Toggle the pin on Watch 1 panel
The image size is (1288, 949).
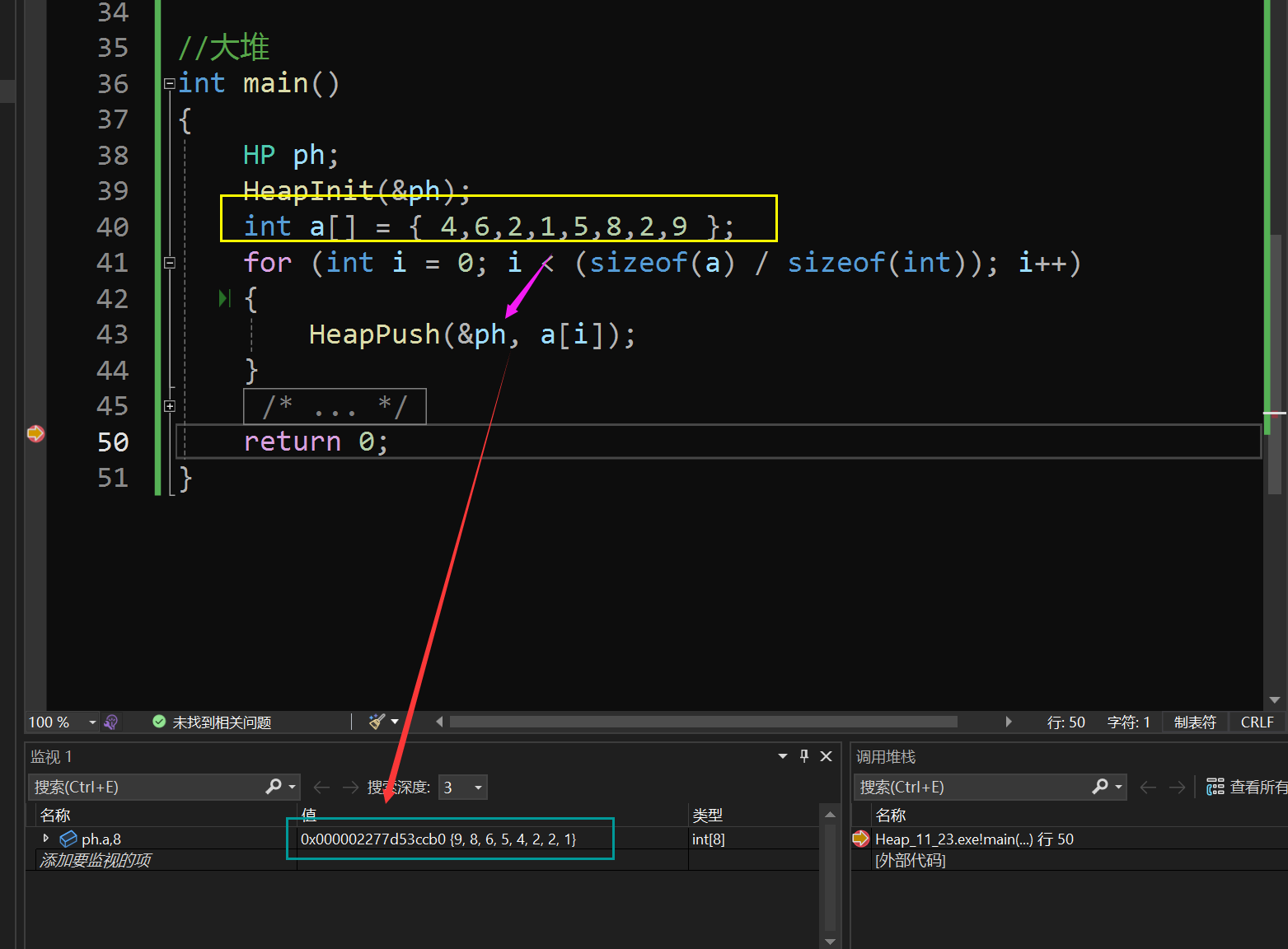804,756
